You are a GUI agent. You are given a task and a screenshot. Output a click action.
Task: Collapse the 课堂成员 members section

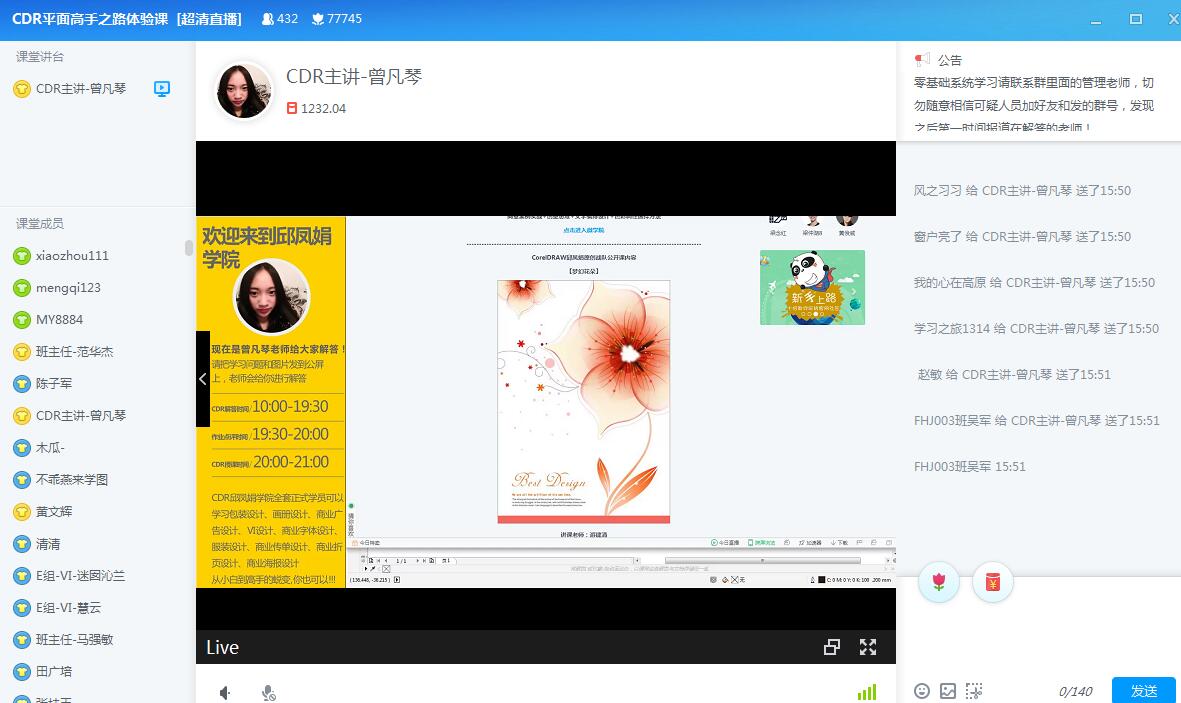click(x=40, y=223)
